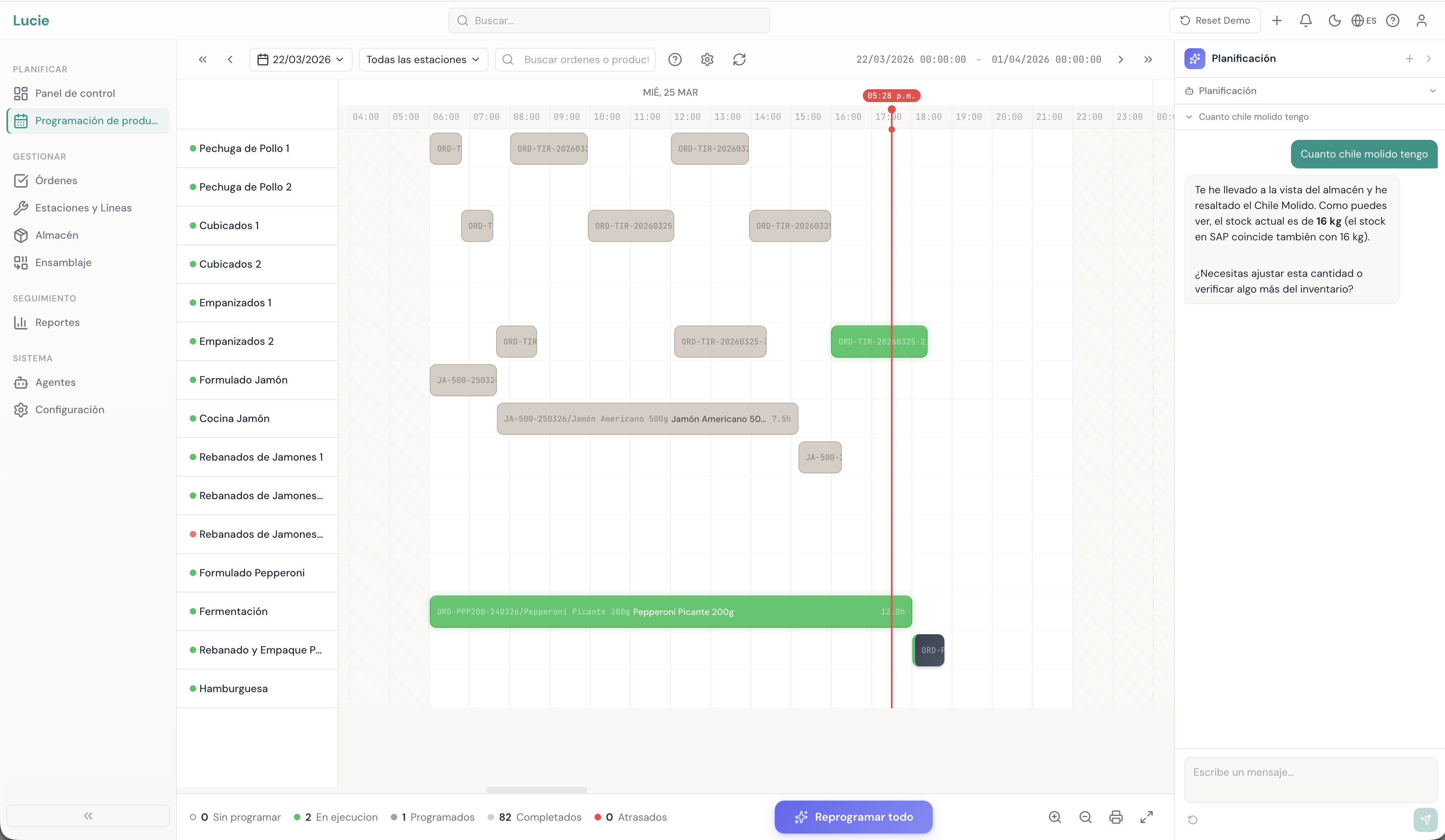
Task: Open notifications bell icon
Action: [x=1305, y=20]
